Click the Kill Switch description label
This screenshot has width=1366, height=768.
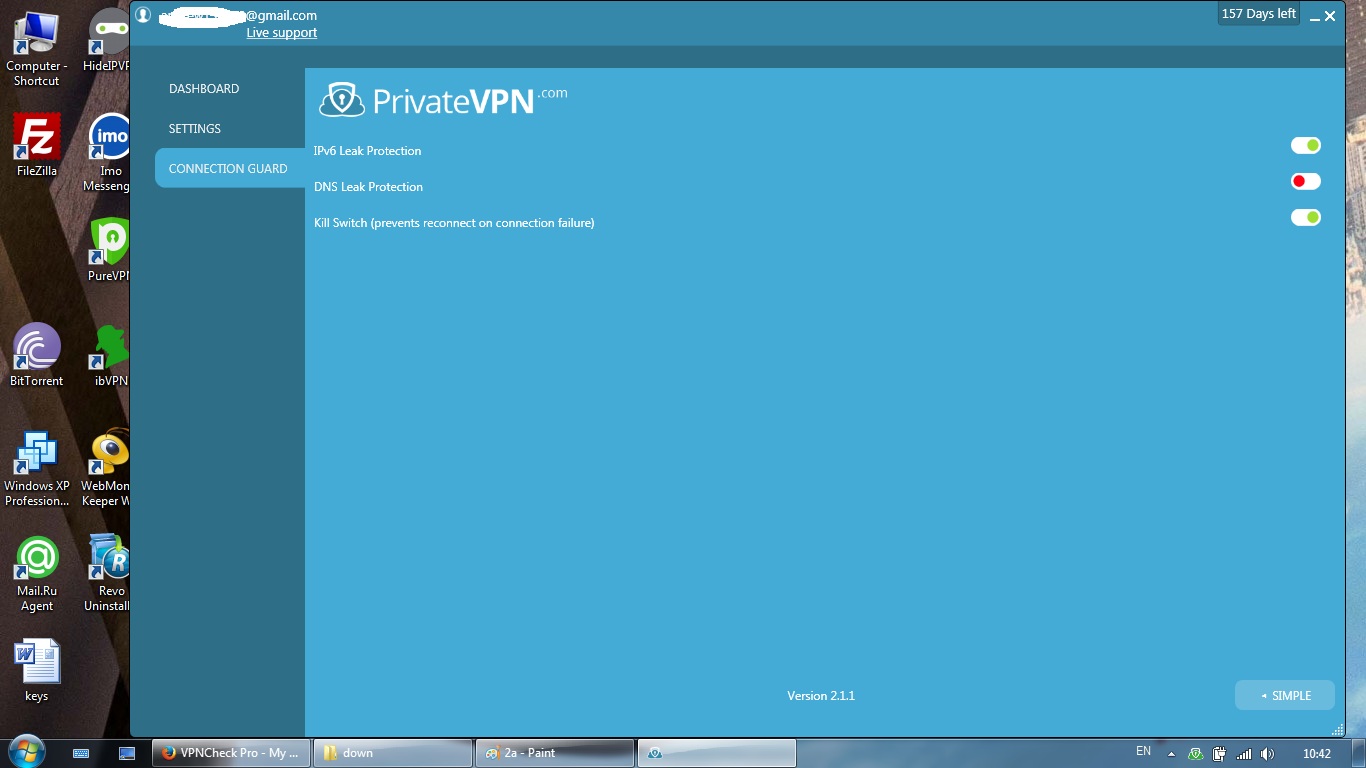(x=454, y=223)
